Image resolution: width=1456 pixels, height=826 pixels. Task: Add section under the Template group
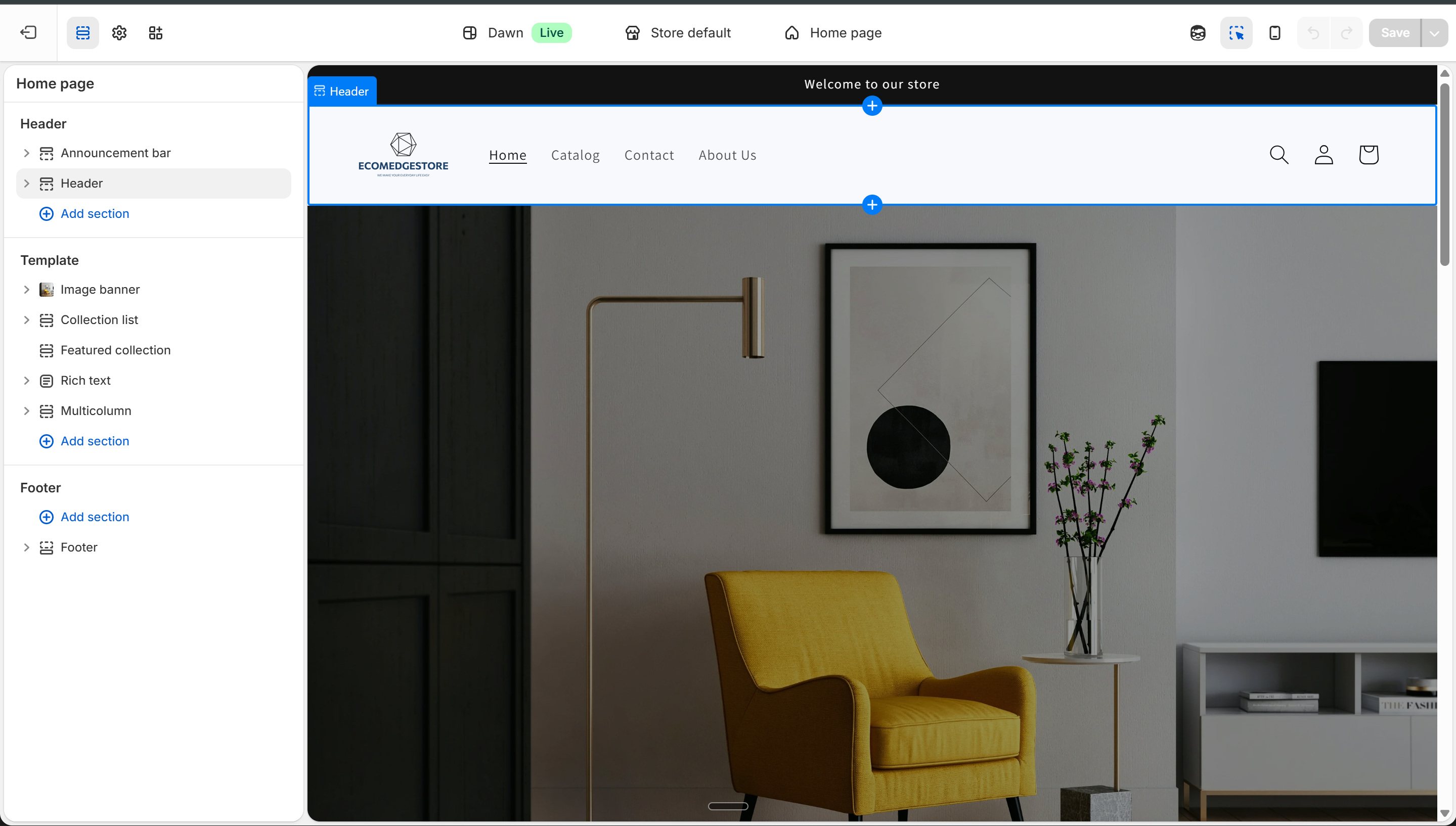95,441
